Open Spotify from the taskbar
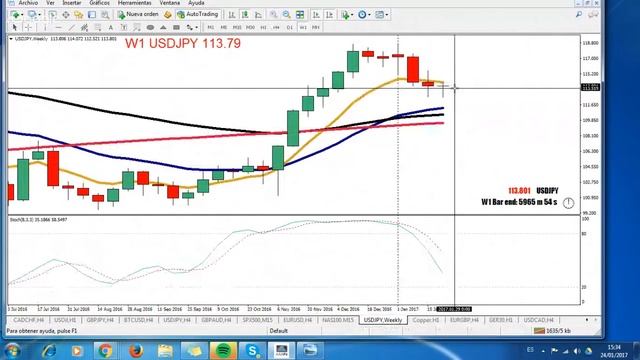The width and height of the screenshot is (640, 360). point(223,351)
